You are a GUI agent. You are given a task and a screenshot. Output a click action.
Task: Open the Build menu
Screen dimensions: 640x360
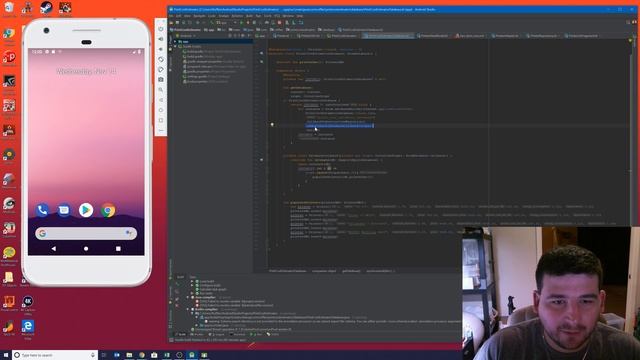pyautogui.click(x=249, y=16)
